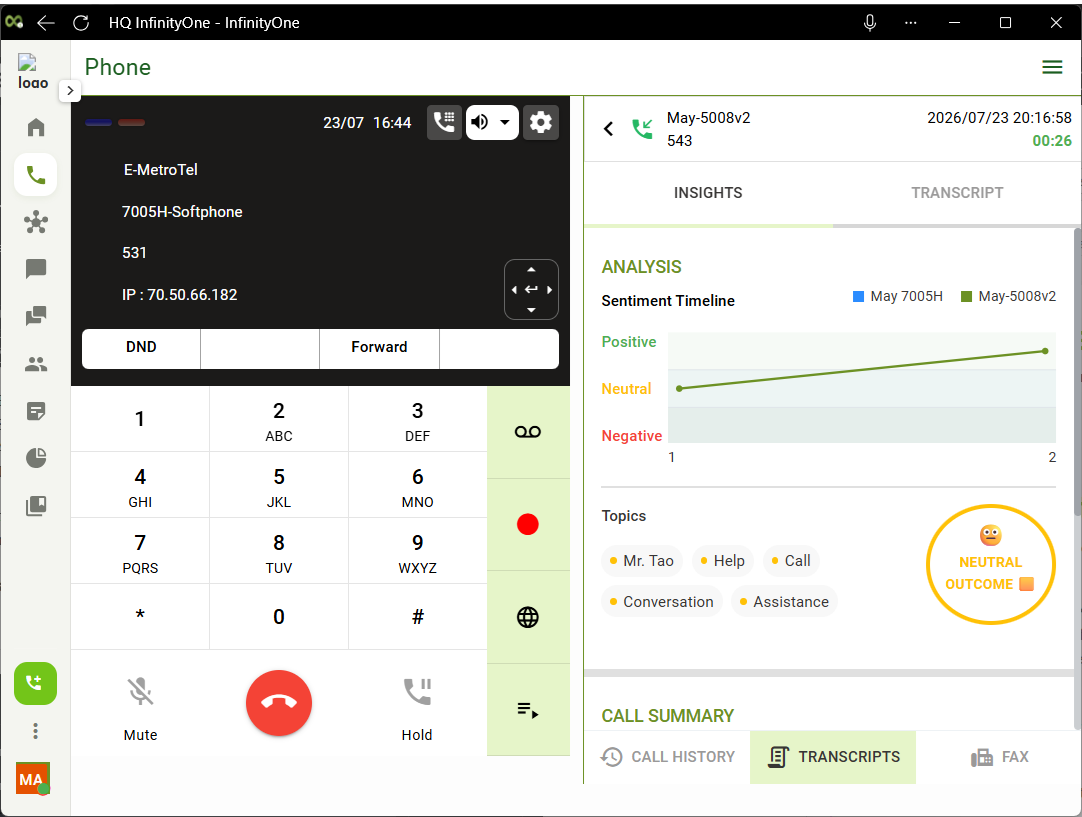Open the multi-chat conversations sidebar icon

36,316
